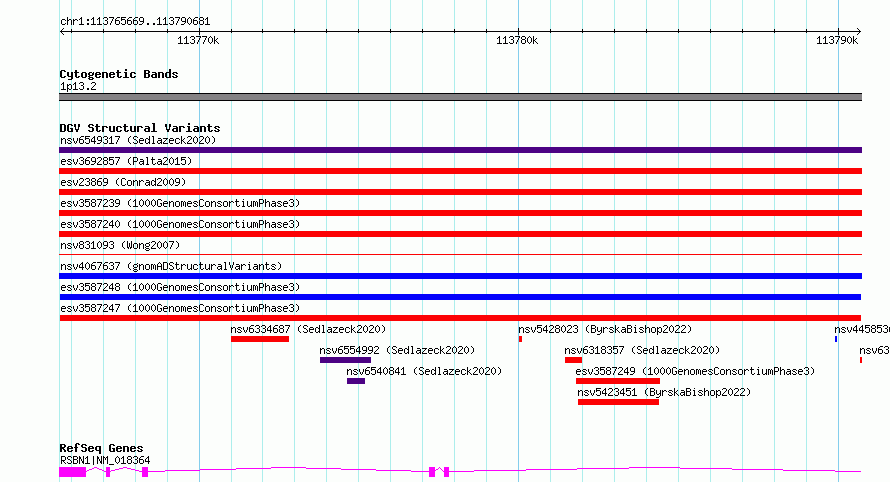
Task: Click the thin red nsv831093 line
Action: click(460, 254)
